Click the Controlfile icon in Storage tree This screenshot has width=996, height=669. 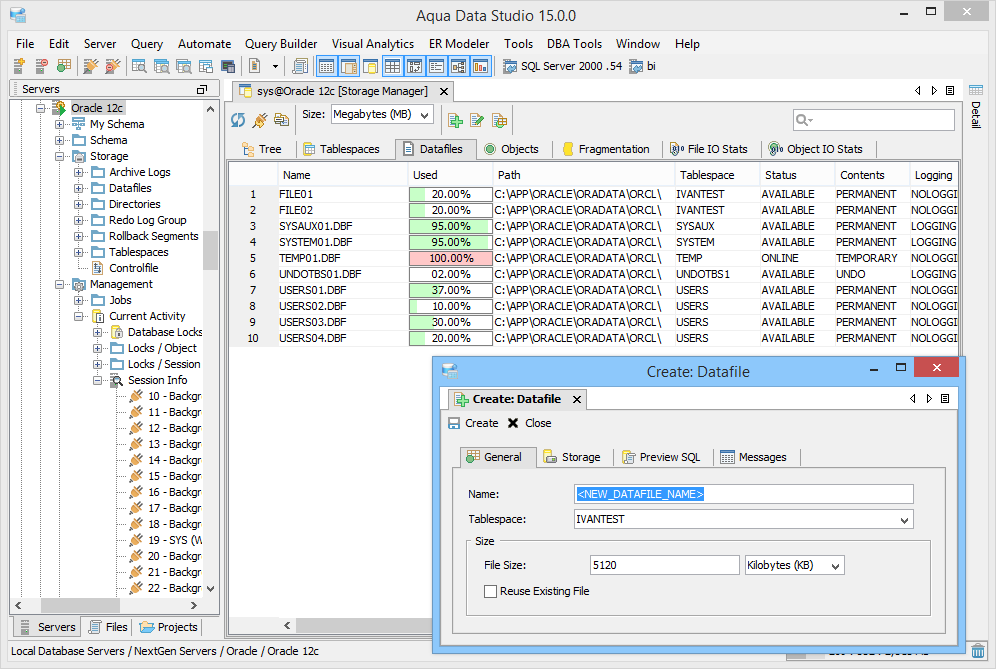tap(98, 268)
